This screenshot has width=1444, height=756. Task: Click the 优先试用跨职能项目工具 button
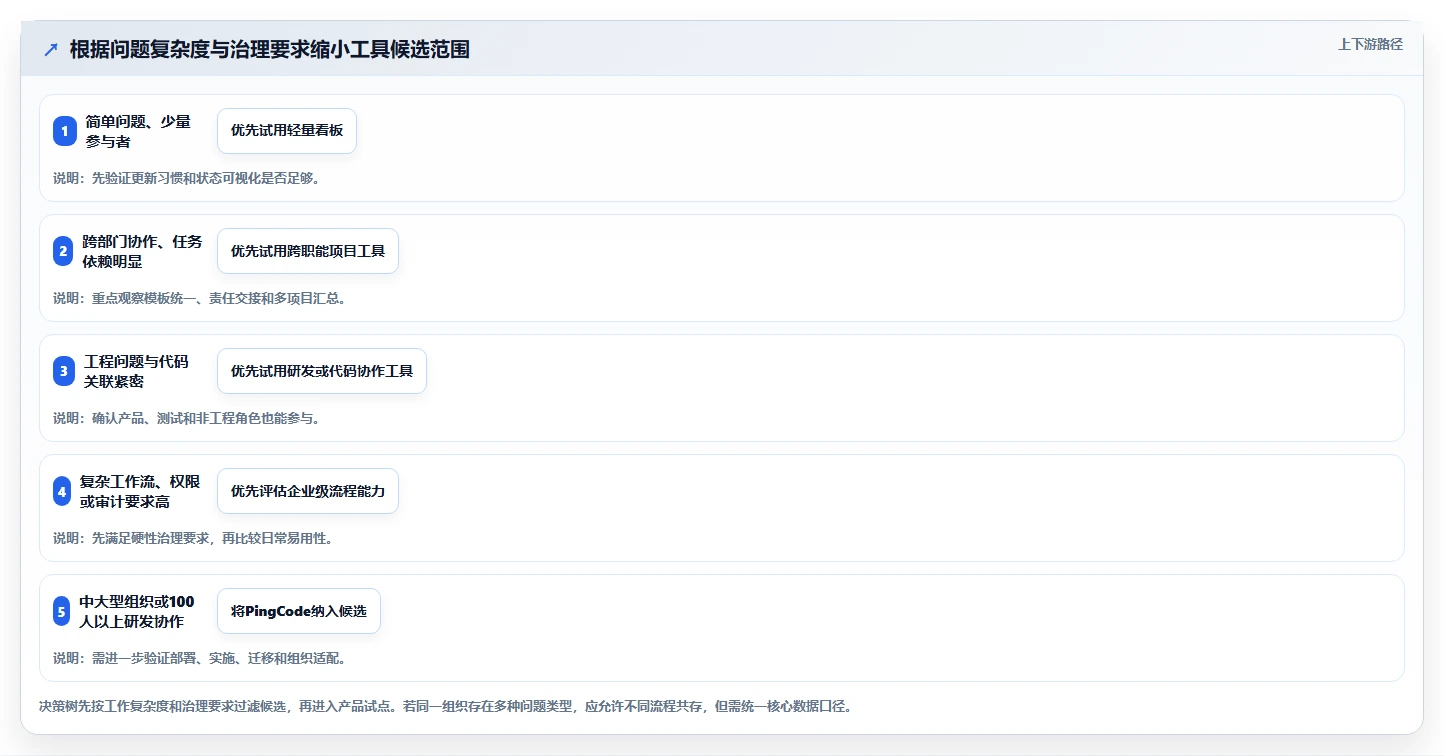coord(308,251)
